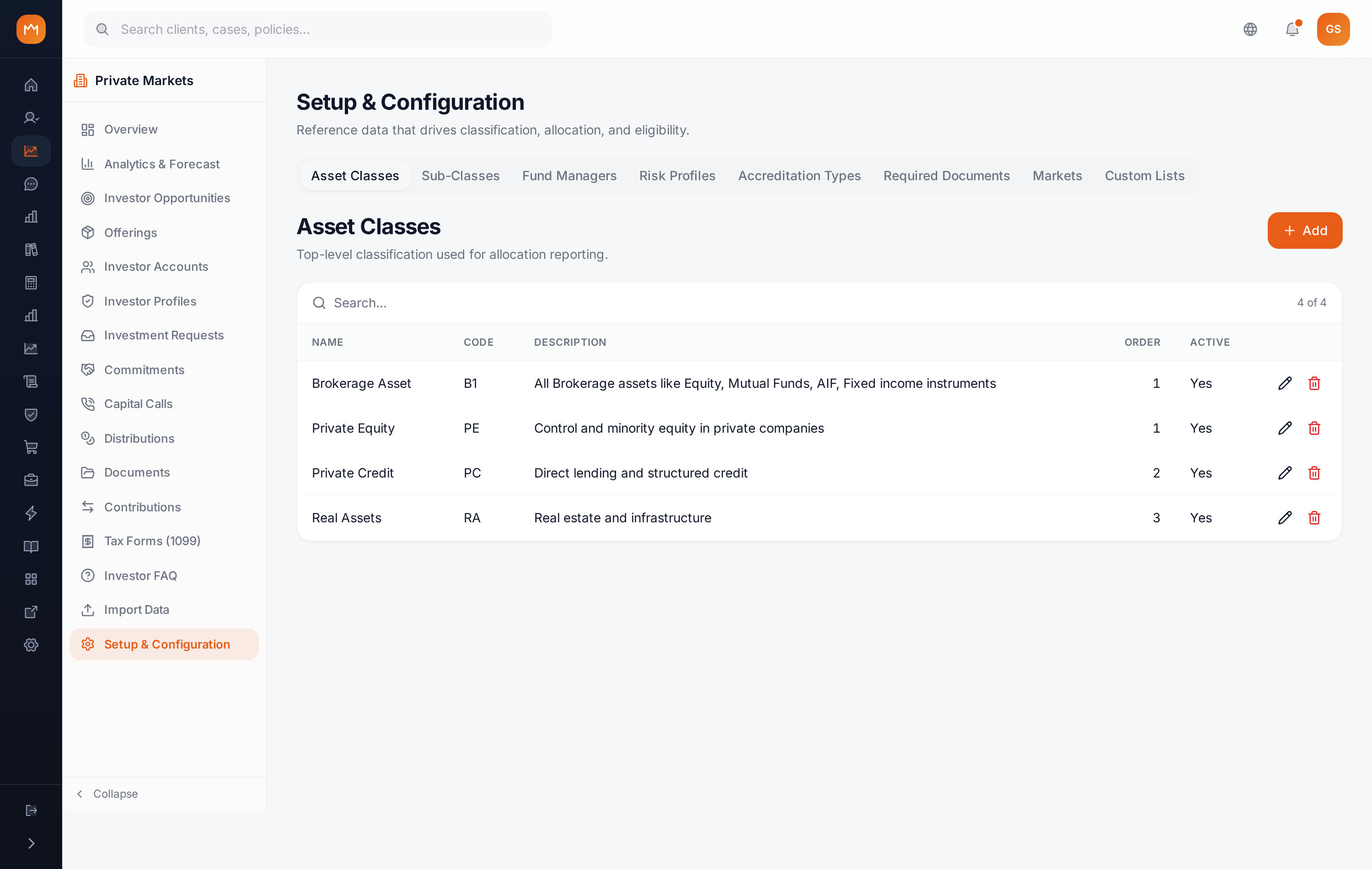Viewport: 1372px width, 869px height.
Task: Open the grid apps icon in dark sidebar
Action: point(31,579)
